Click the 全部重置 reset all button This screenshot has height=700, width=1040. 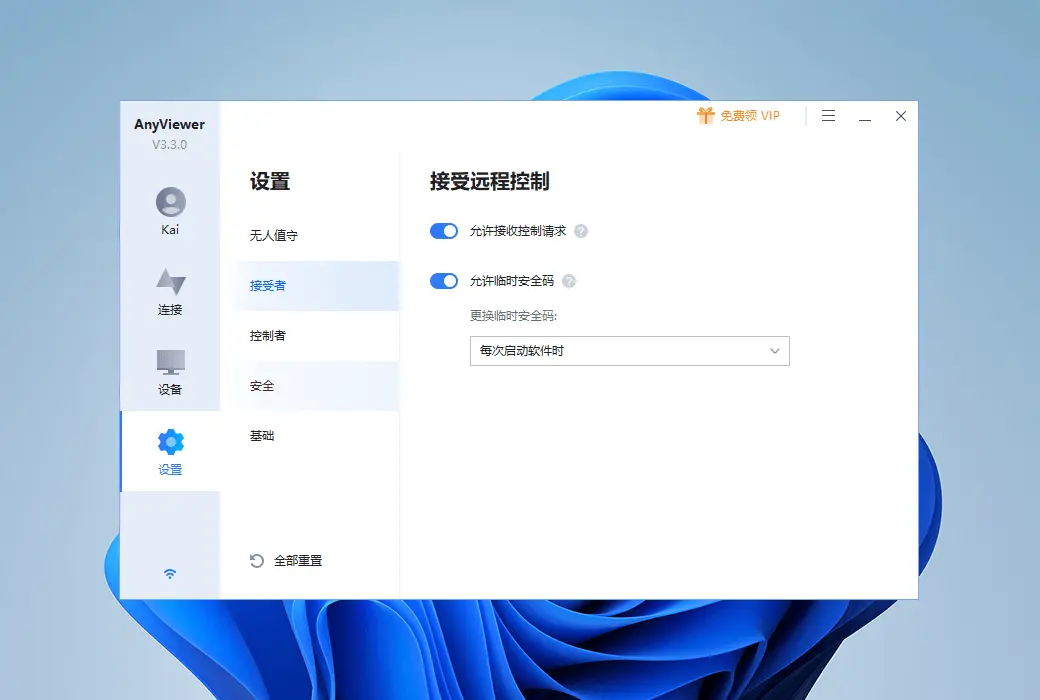pos(286,561)
